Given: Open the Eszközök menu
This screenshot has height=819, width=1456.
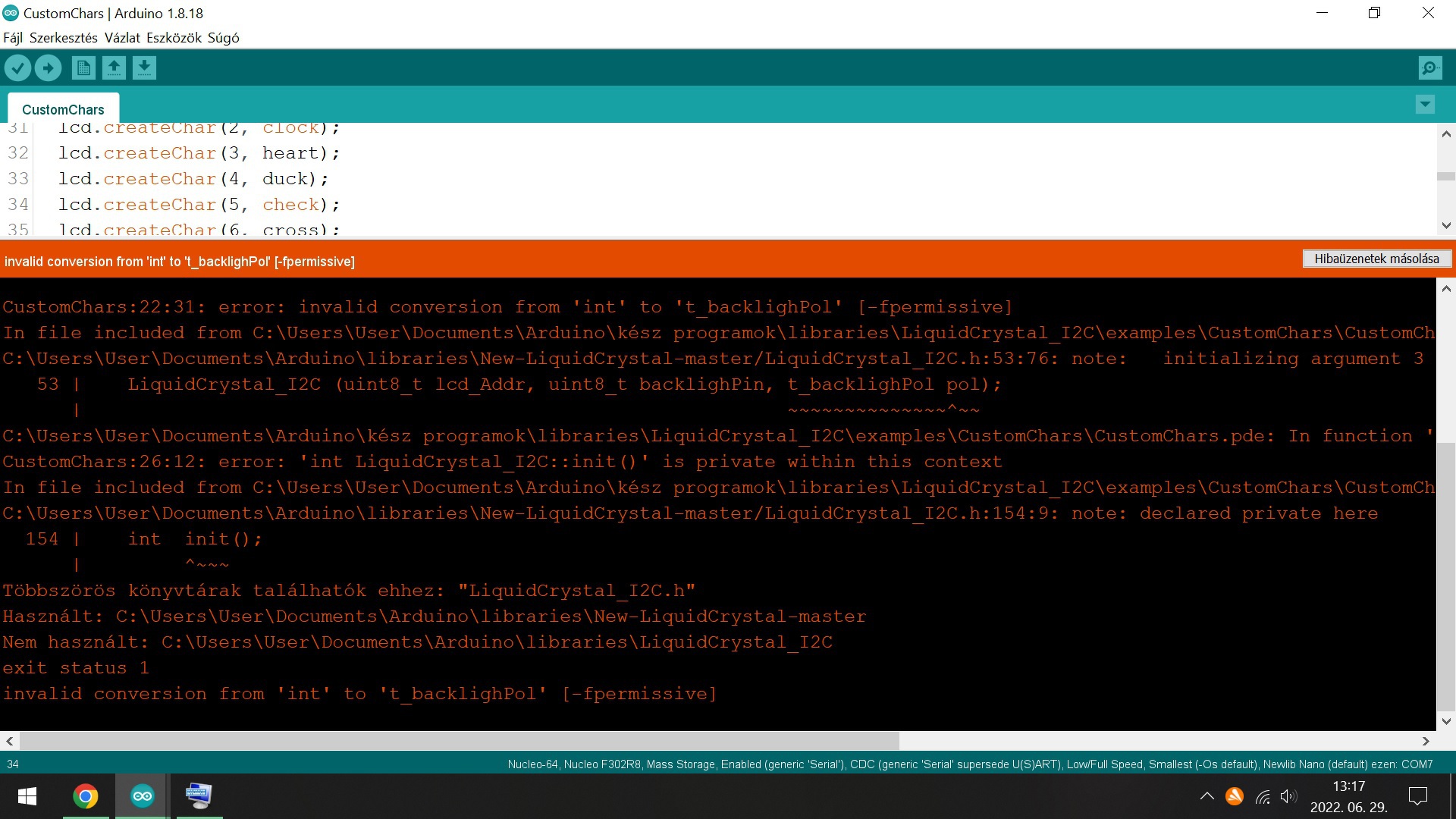Looking at the screenshot, I should click(x=174, y=38).
